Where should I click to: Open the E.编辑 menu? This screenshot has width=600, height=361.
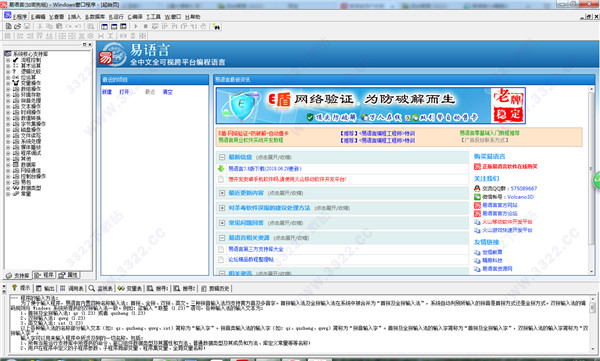click(x=38, y=16)
